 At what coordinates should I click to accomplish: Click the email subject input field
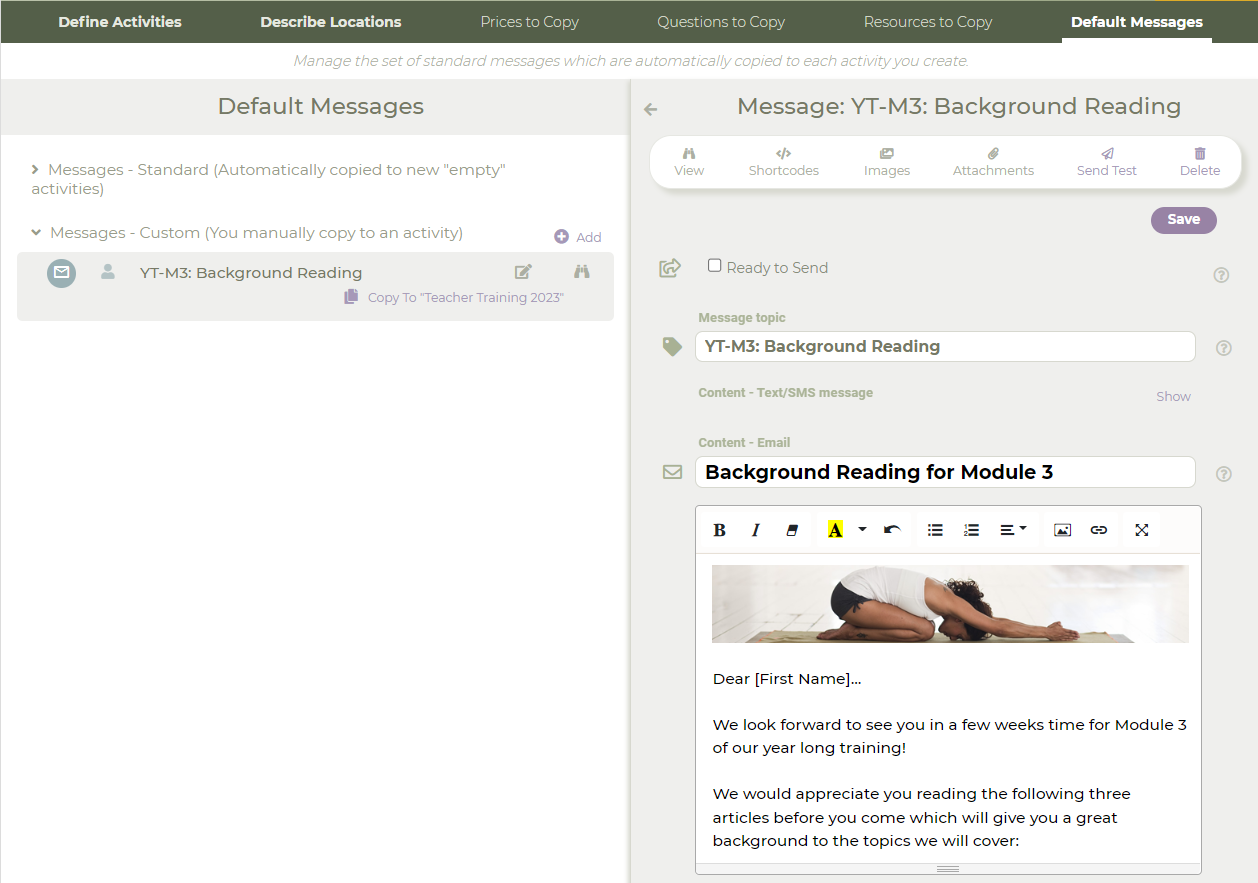[x=945, y=472]
